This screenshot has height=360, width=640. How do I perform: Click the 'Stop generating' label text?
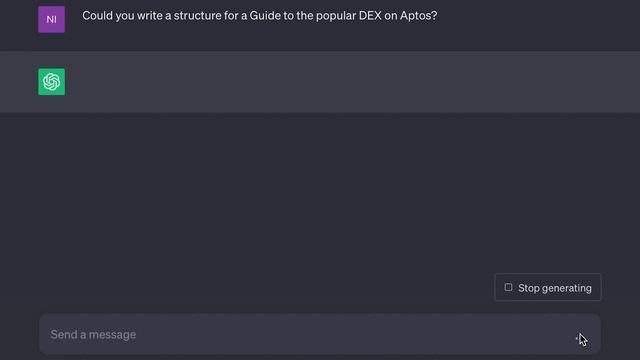tap(555, 288)
